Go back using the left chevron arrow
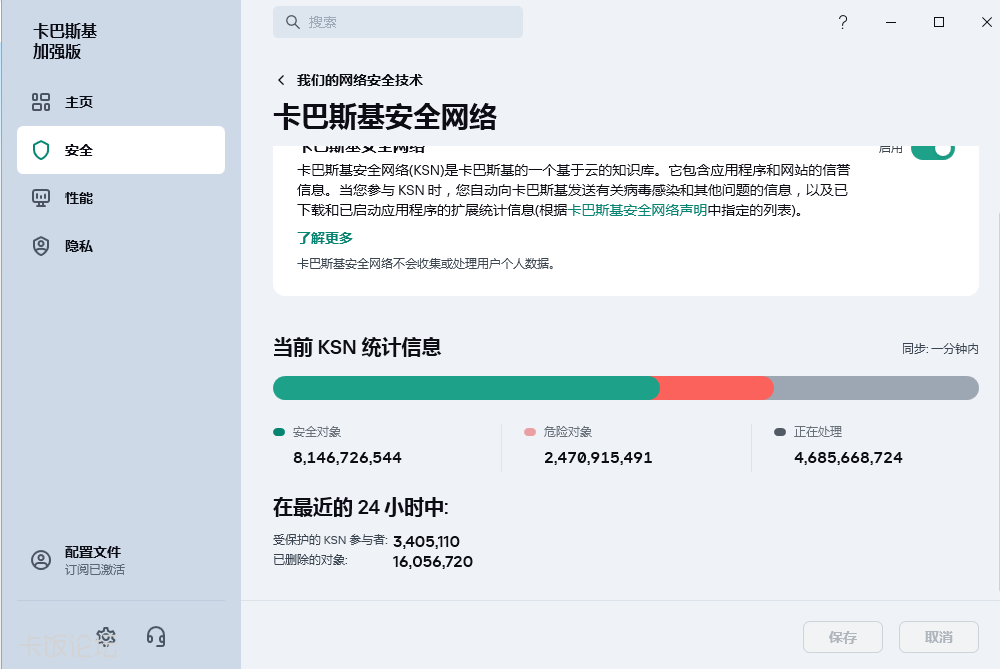This screenshot has width=1000, height=669. tap(281, 80)
